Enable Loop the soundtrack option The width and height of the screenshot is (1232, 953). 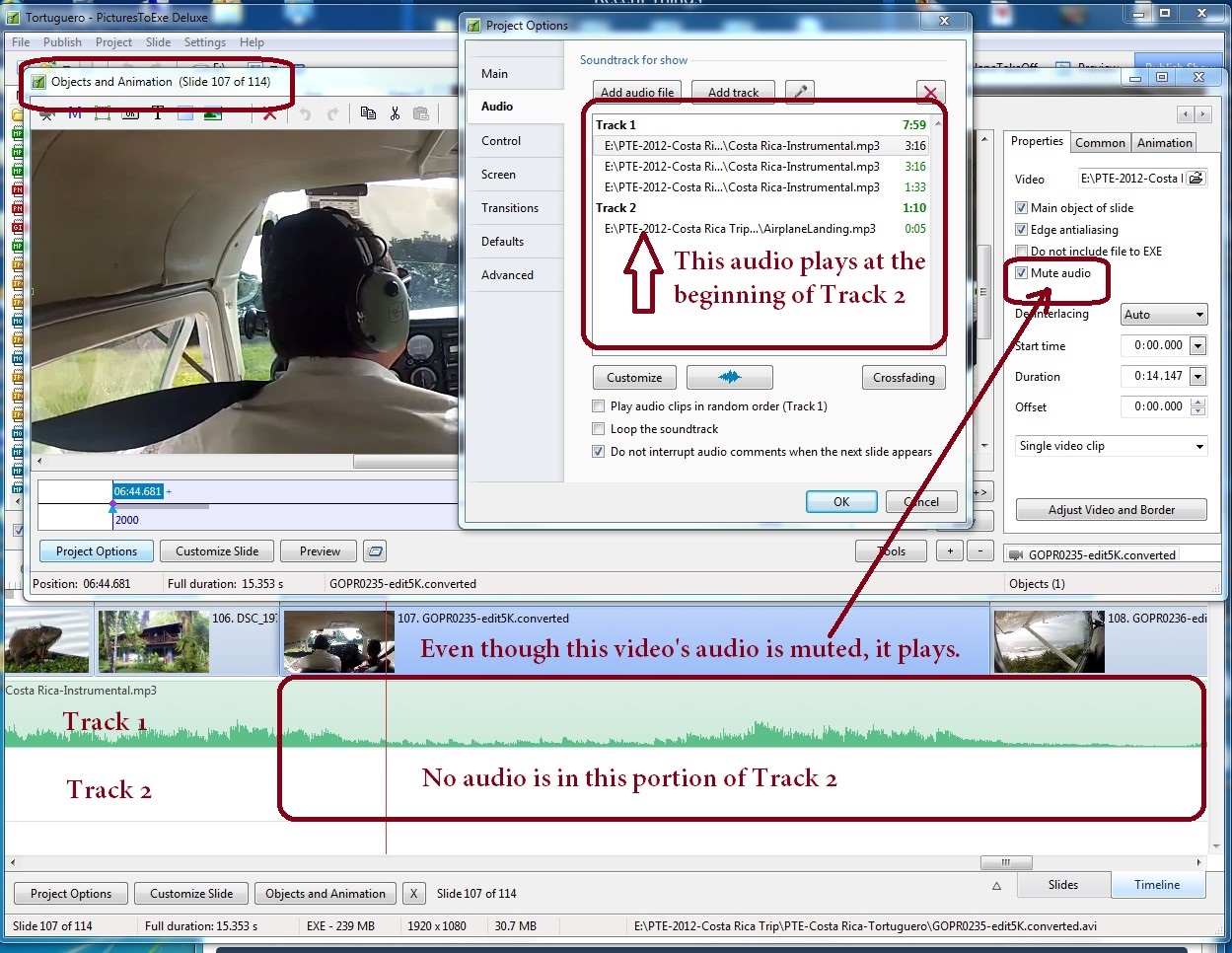[x=598, y=429]
